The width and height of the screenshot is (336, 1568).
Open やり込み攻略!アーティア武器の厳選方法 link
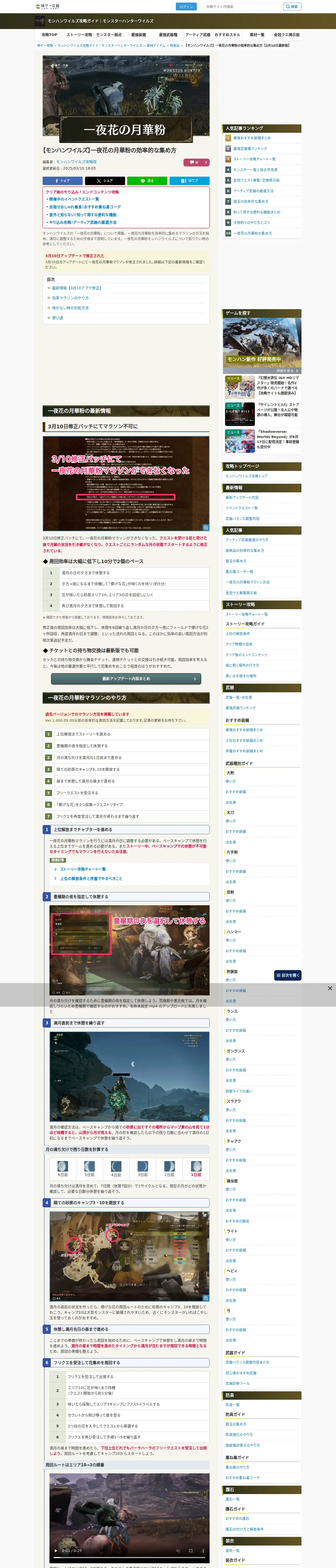click(82, 222)
